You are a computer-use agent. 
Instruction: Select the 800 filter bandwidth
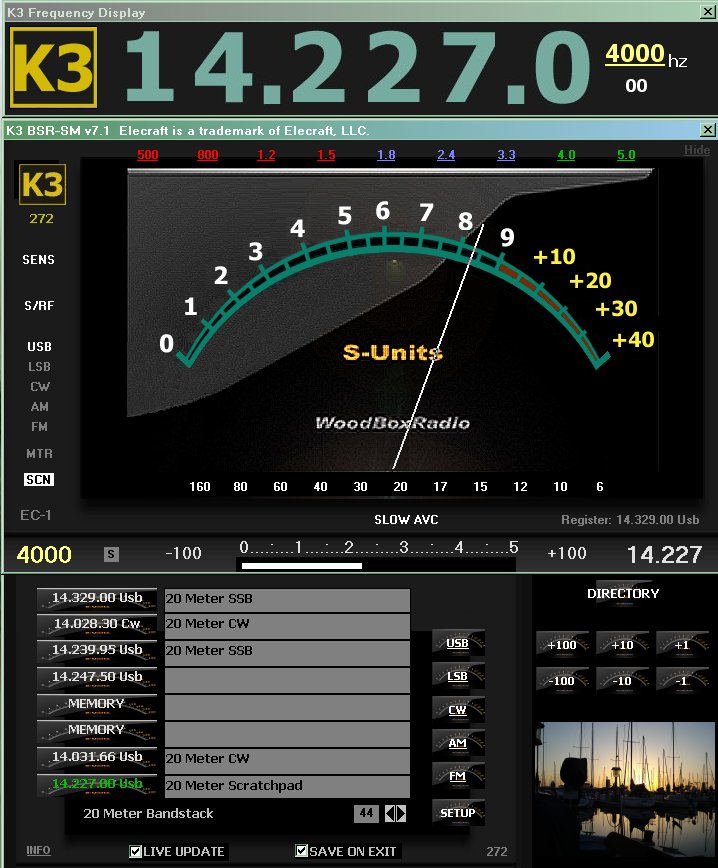(208, 155)
